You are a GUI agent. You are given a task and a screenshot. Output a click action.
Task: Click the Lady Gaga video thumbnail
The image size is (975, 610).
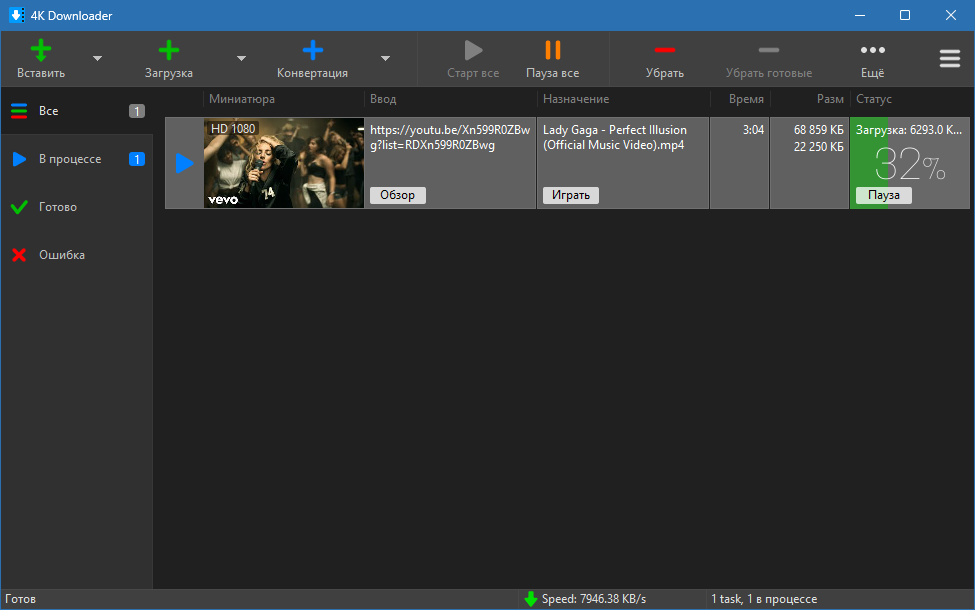(x=284, y=163)
